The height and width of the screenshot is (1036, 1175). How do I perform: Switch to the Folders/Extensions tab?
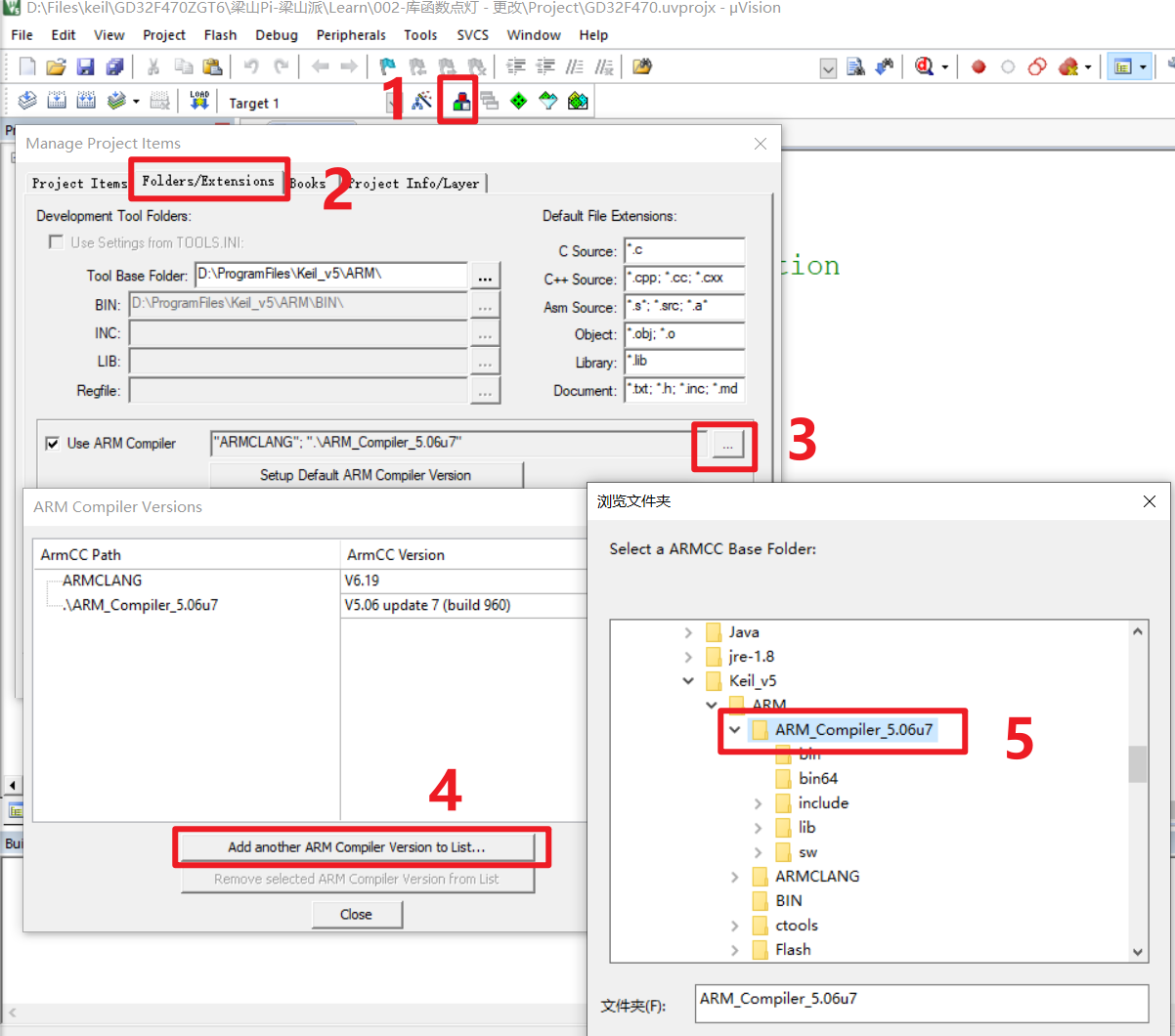click(x=208, y=181)
